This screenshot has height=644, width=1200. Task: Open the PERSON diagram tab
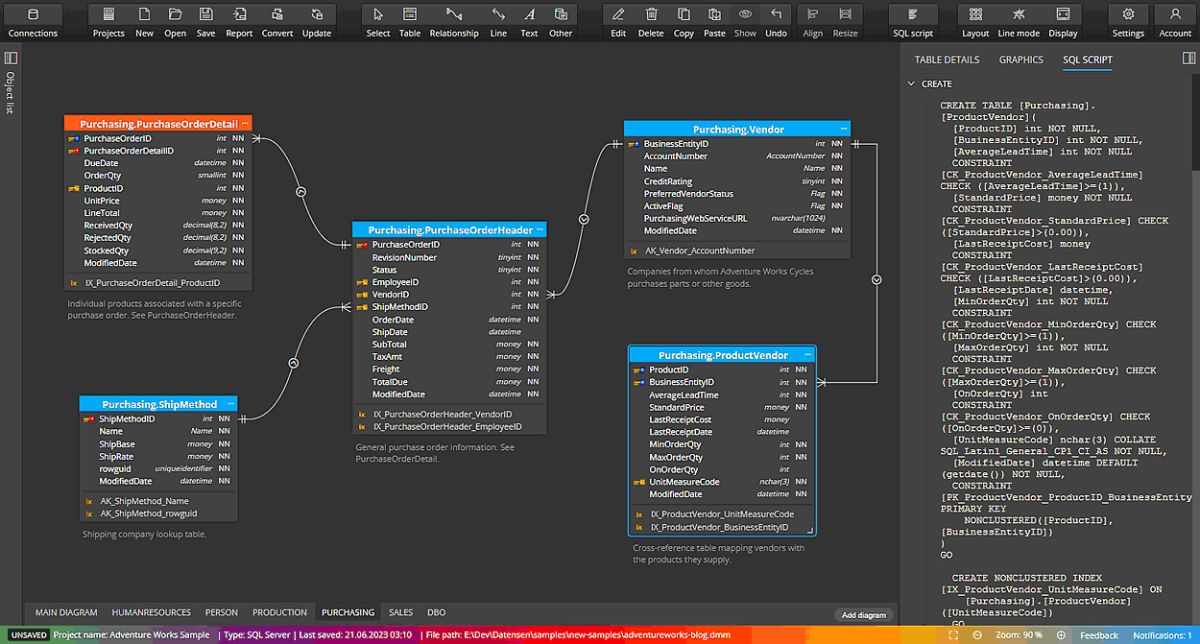pyautogui.click(x=221, y=612)
